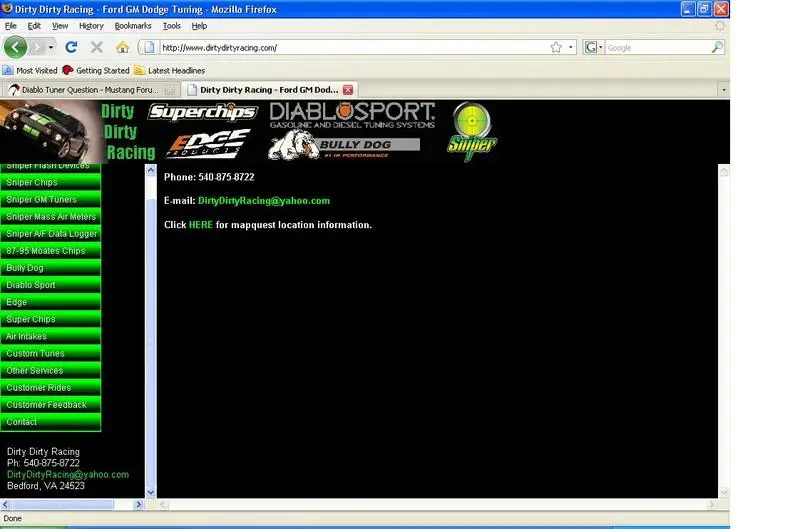
Task: Go to the Home page icon
Action: pyautogui.click(x=122, y=47)
